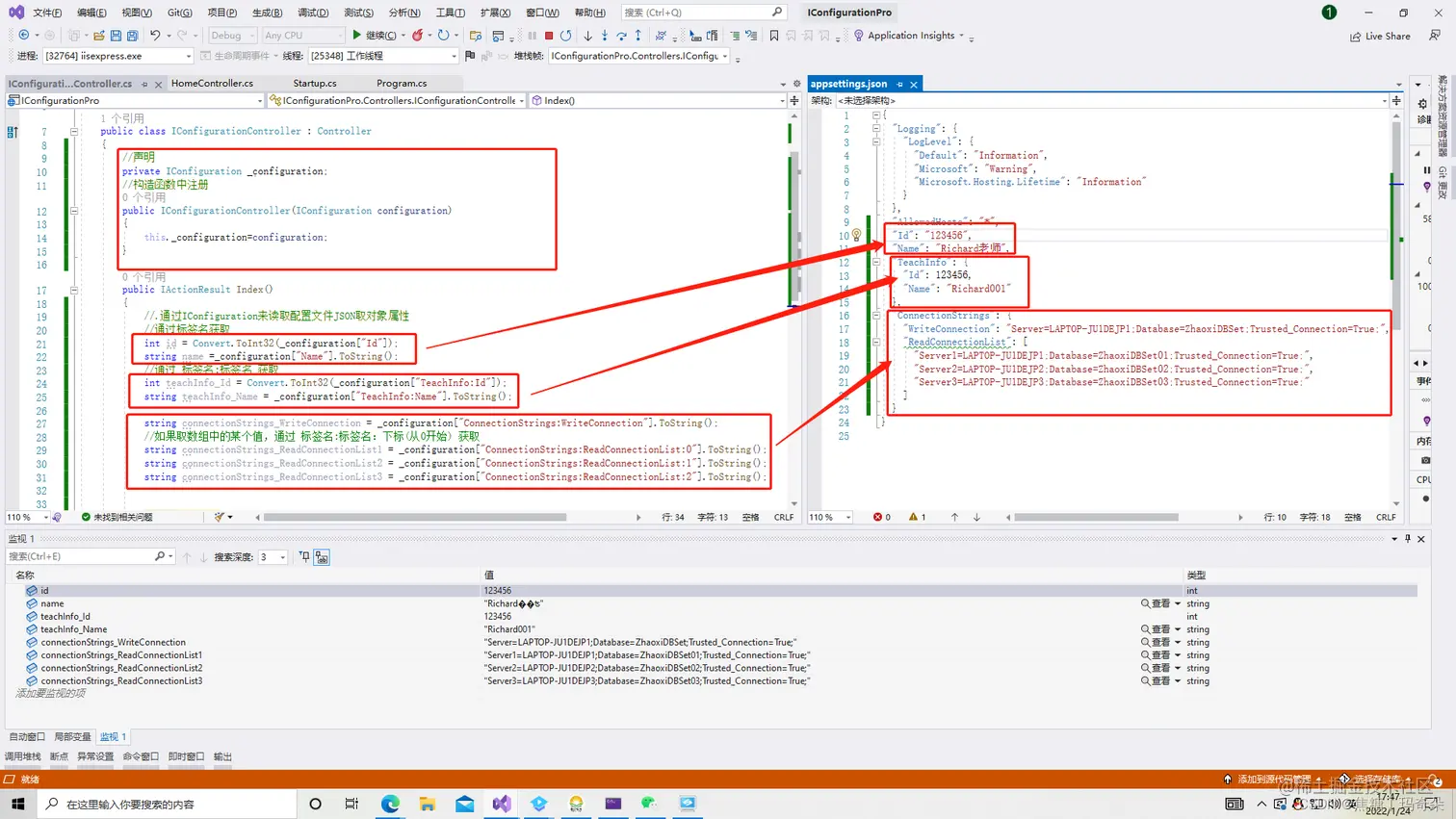This screenshot has width=1456, height=819.
Task: Click the Save icon in toolbar
Action: pos(116,36)
